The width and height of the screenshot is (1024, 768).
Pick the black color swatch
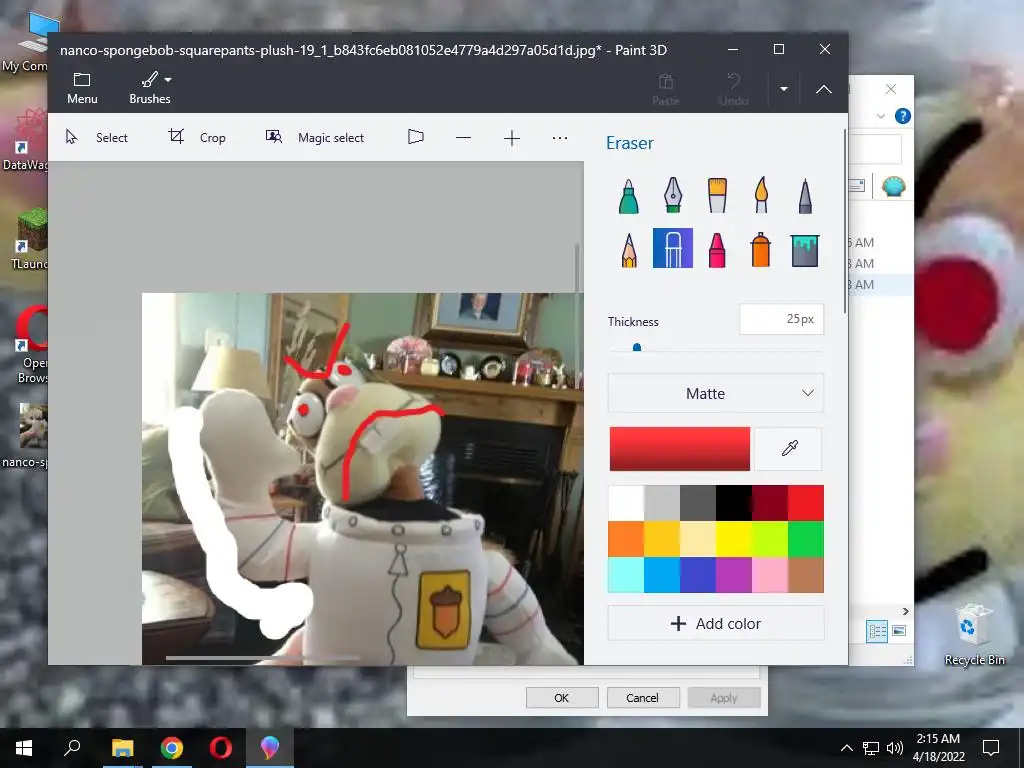pos(733,503)
